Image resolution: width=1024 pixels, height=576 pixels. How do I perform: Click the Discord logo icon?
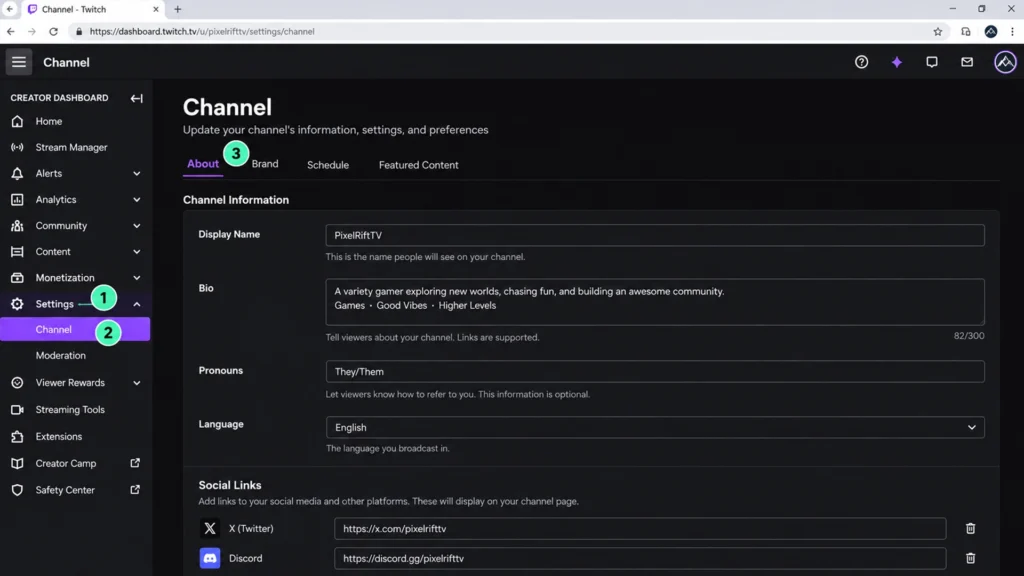[210, 558]
